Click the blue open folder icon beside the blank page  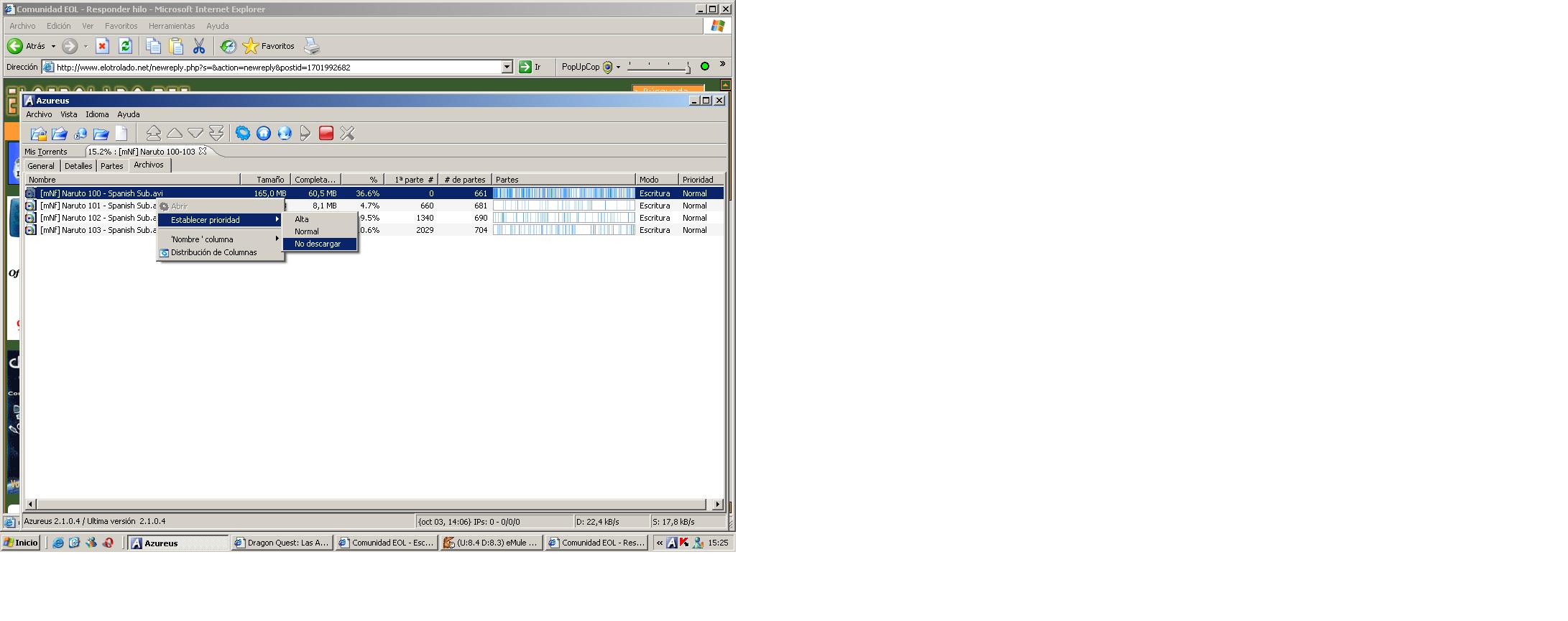101,134
